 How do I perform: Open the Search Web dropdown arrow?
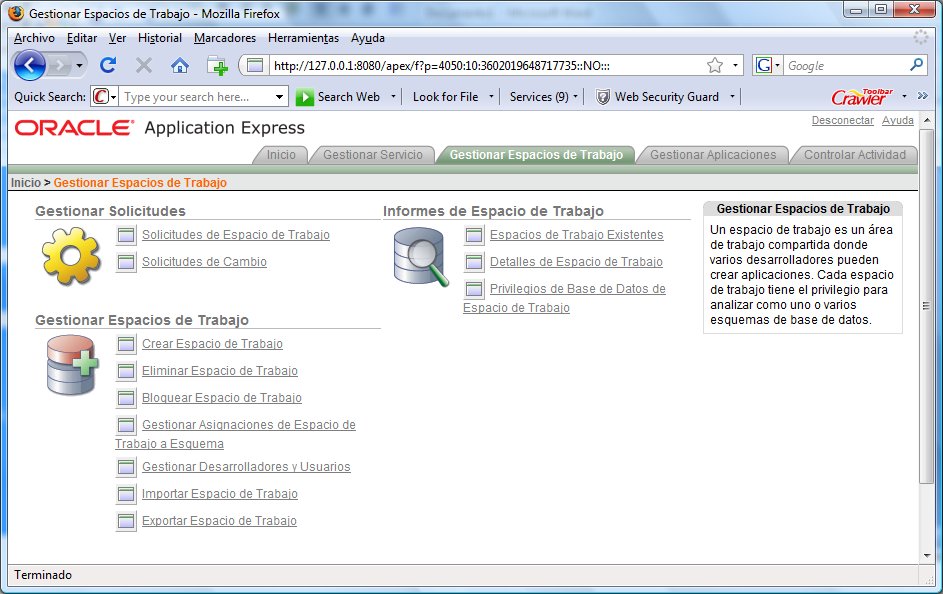393,97
